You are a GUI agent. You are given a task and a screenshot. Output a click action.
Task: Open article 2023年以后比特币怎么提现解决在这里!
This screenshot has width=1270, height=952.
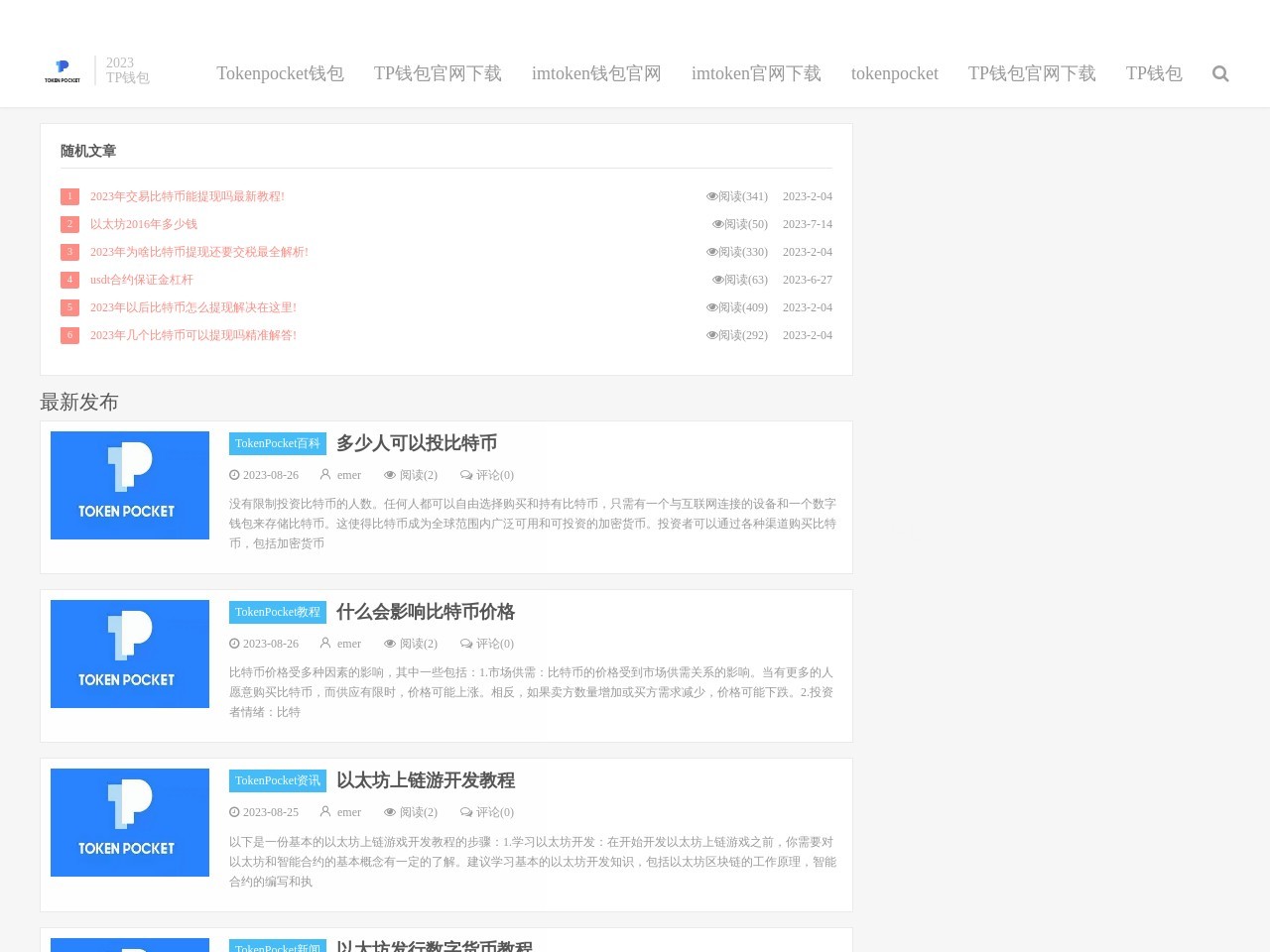point(193,307)
